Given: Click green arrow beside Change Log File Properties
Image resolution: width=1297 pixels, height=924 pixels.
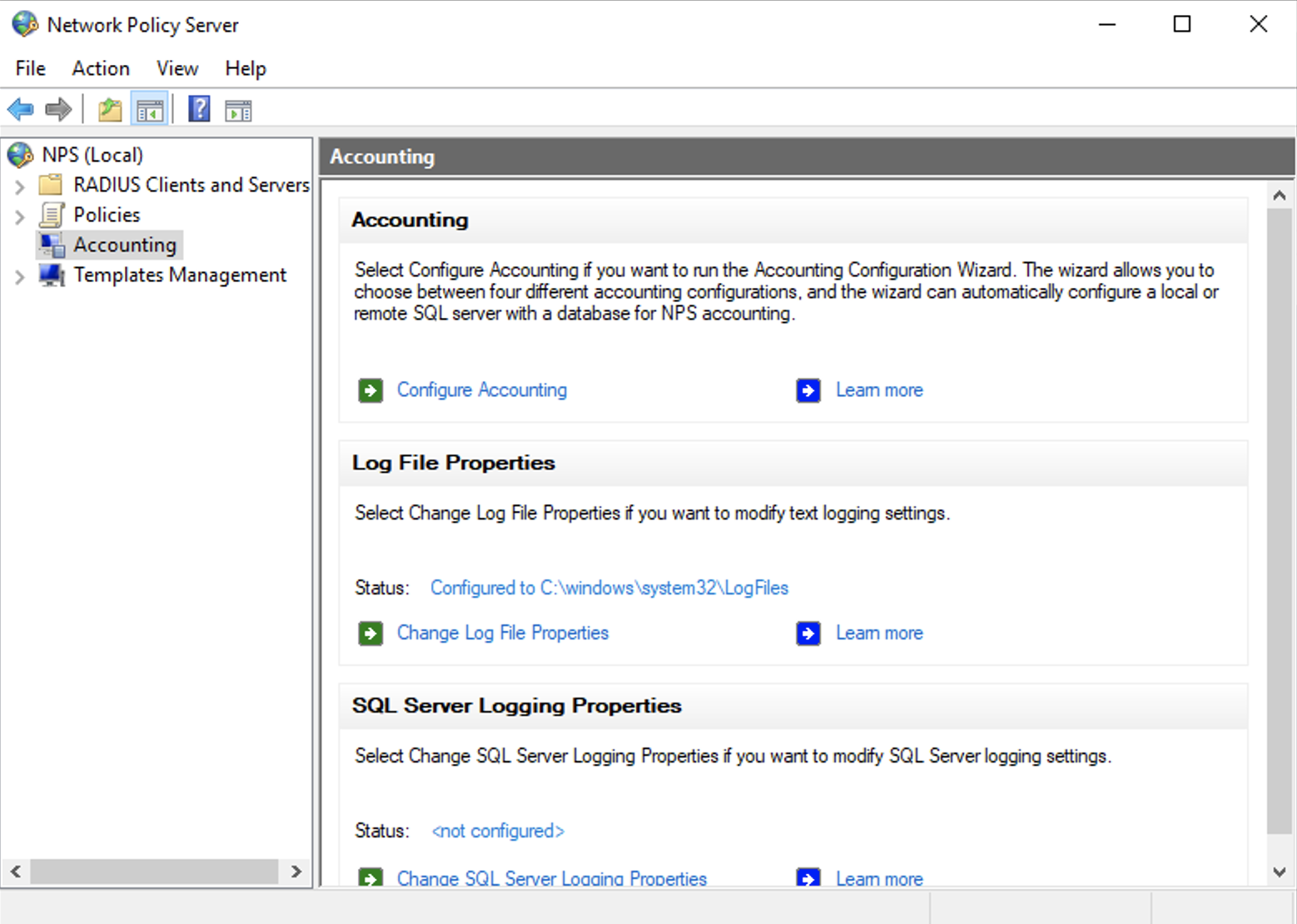Looking at the screenshot, I should click(x=370, y=633).
